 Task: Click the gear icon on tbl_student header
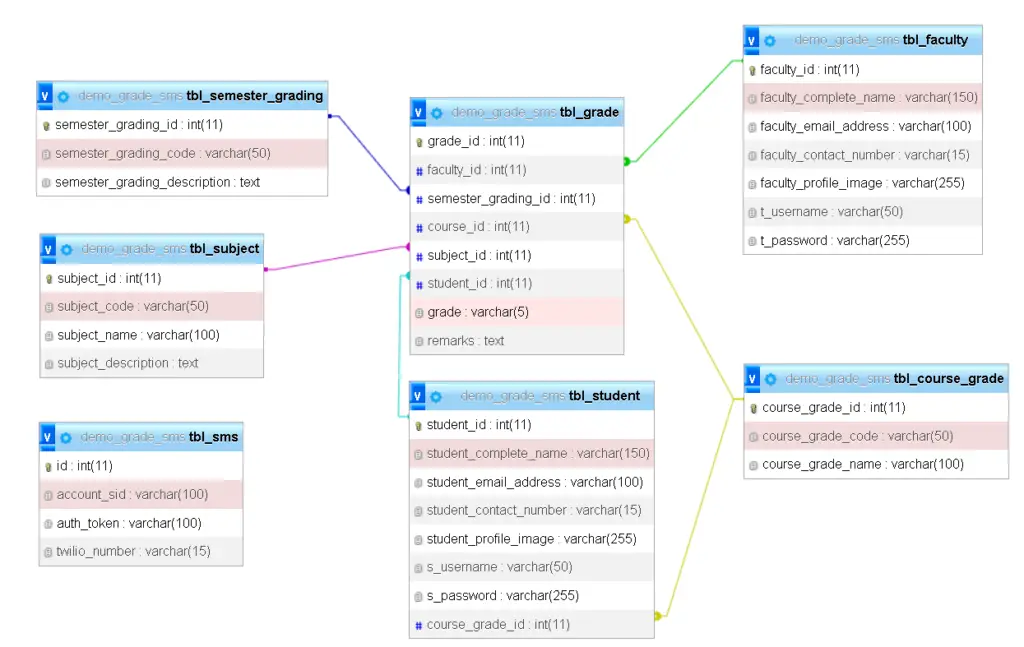click(434, 395)
